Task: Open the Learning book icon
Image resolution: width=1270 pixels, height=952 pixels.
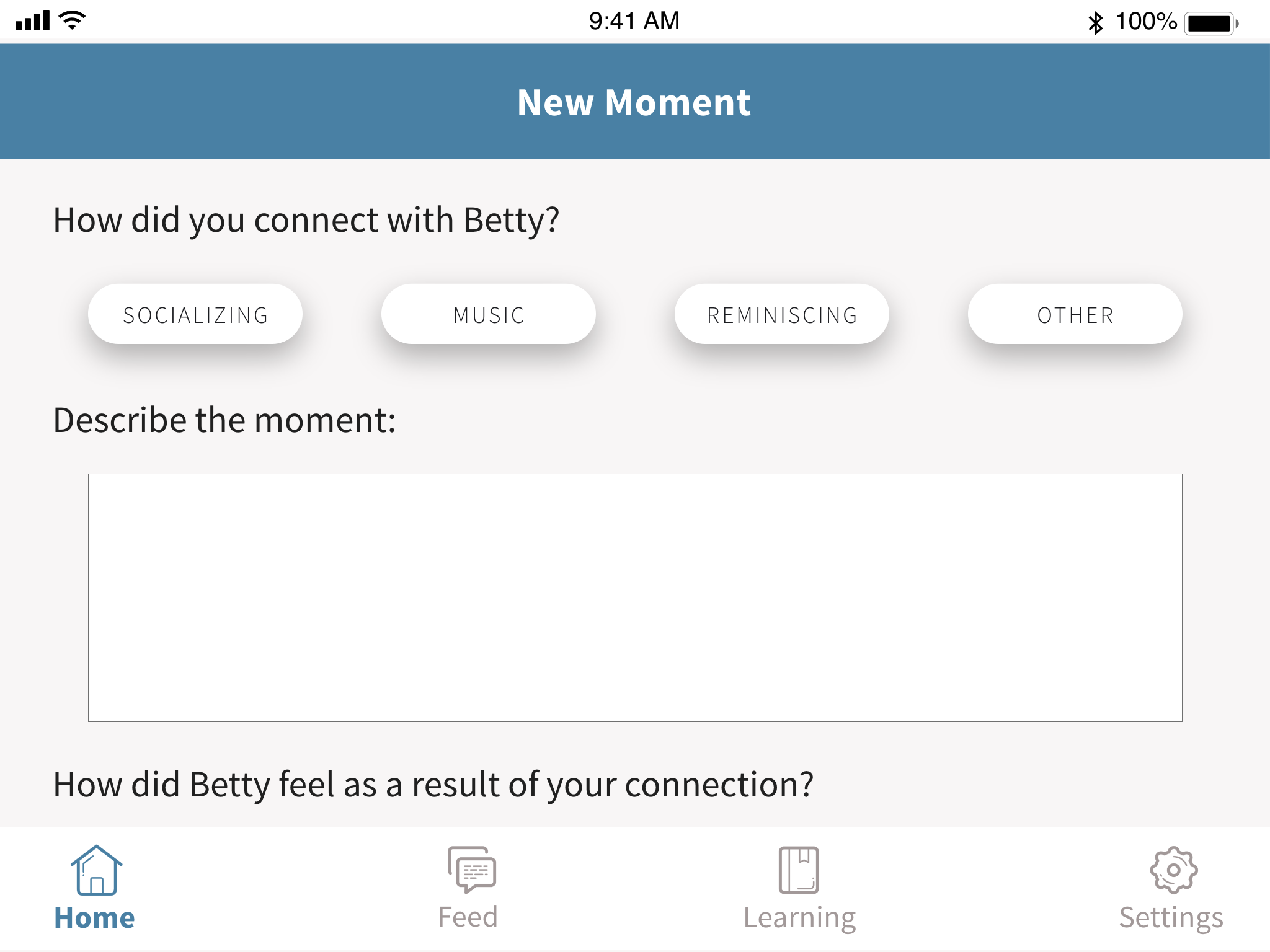Action: point(799,870)
